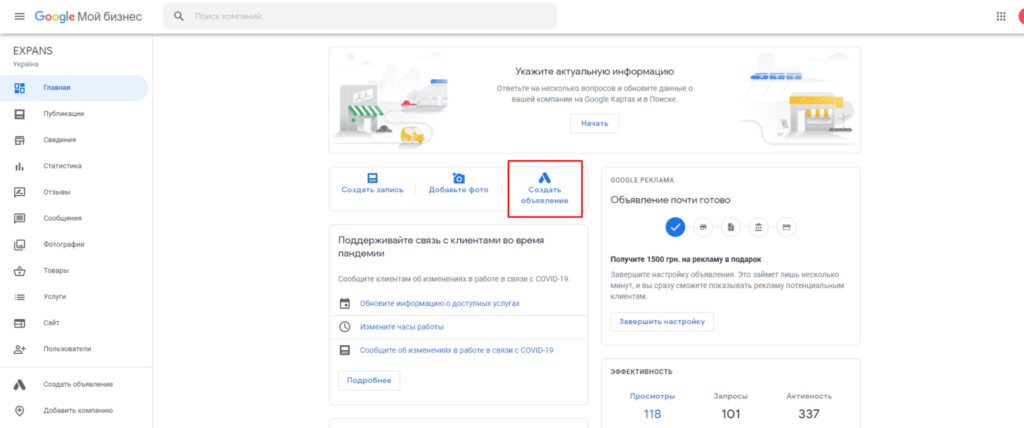1024x428 pixels.
Task: Click Создать объявление shortcut card
Action: 545,189
